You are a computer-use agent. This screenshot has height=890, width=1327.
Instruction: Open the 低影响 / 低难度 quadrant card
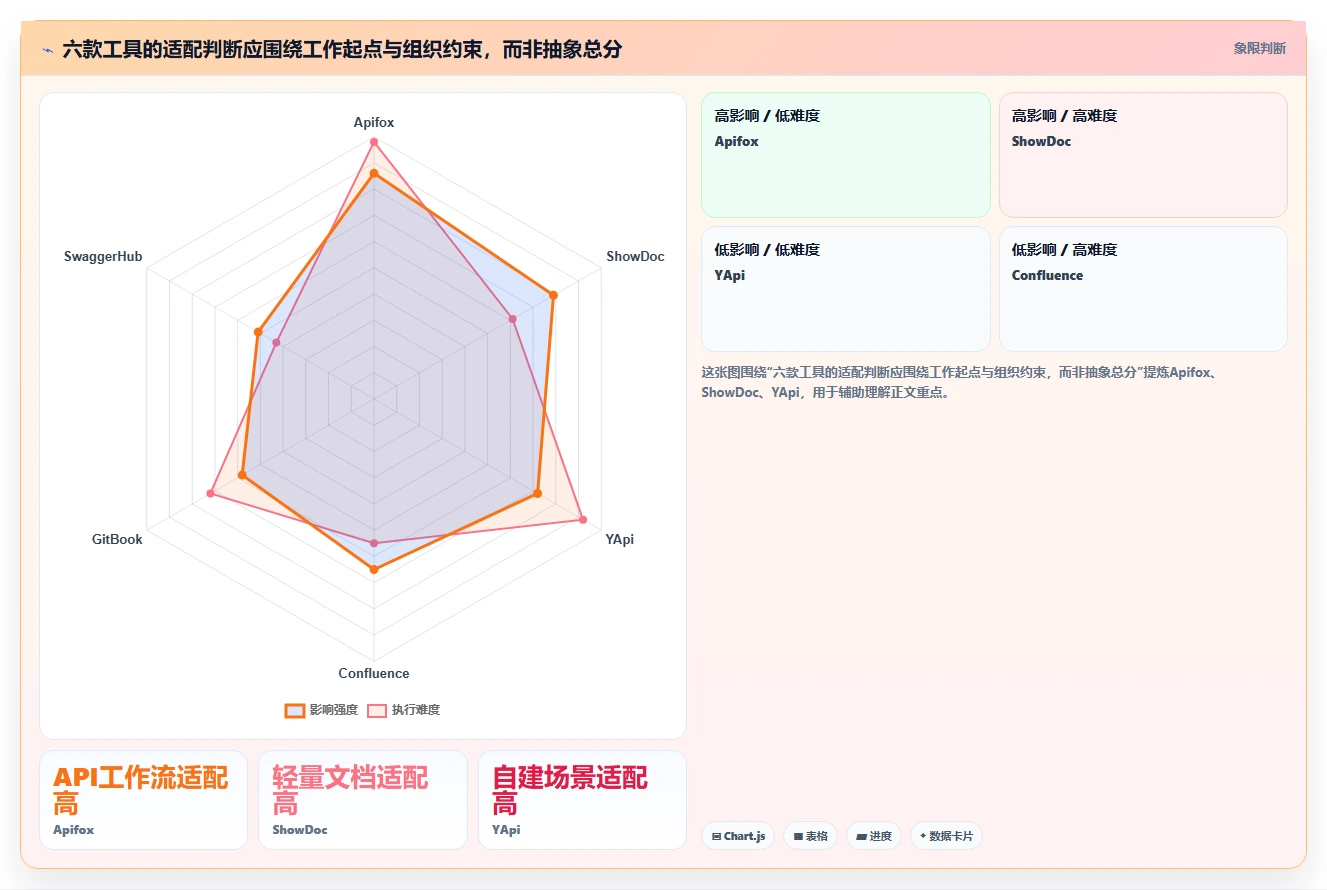(x=846, y=289)
